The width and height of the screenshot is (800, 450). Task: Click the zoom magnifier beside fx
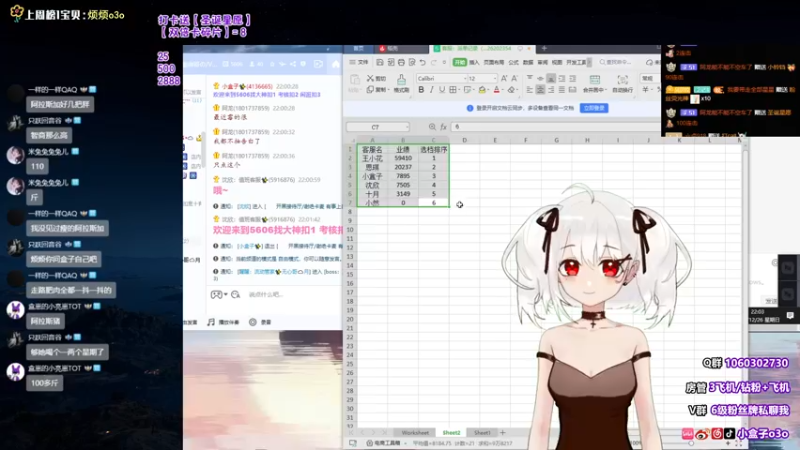[432, 127]
